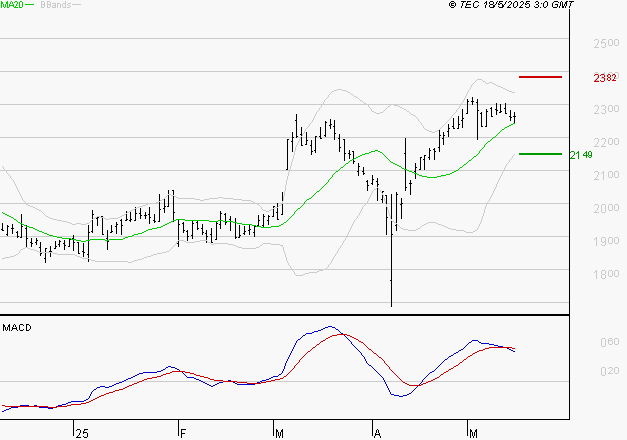This screenshot has height=440, width=627.
Task: Click the bottom of the April low spike
Action: 391,304
